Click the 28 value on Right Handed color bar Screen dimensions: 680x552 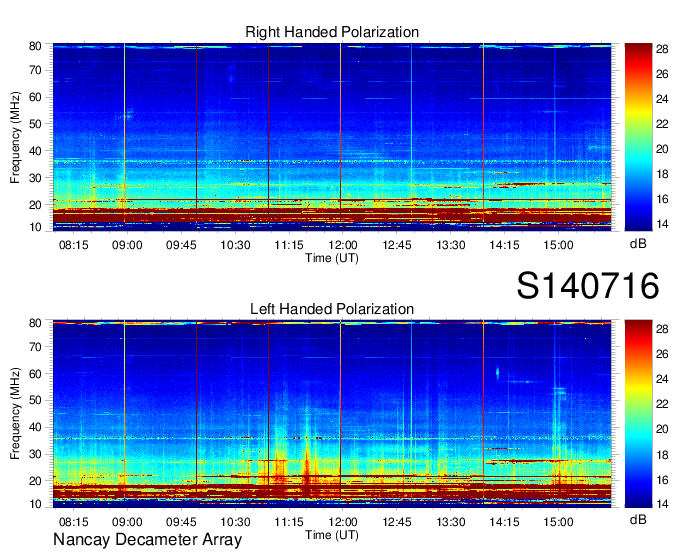pos(662,49)
